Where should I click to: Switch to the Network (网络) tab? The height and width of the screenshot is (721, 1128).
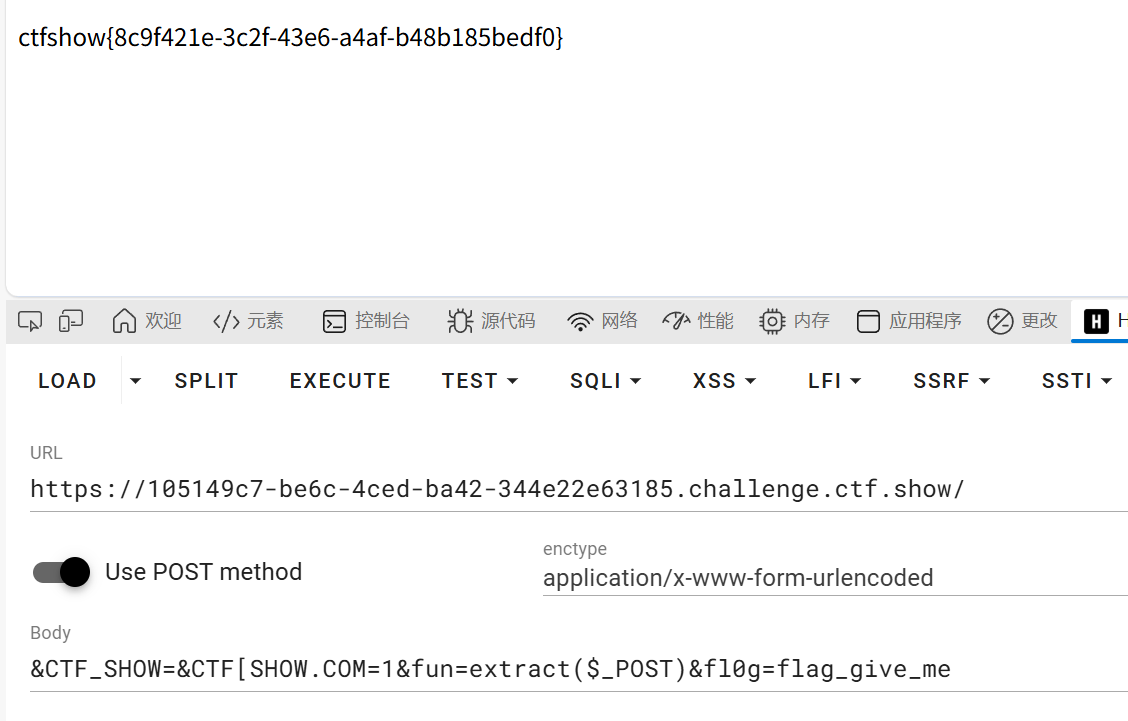pos(602,321)
